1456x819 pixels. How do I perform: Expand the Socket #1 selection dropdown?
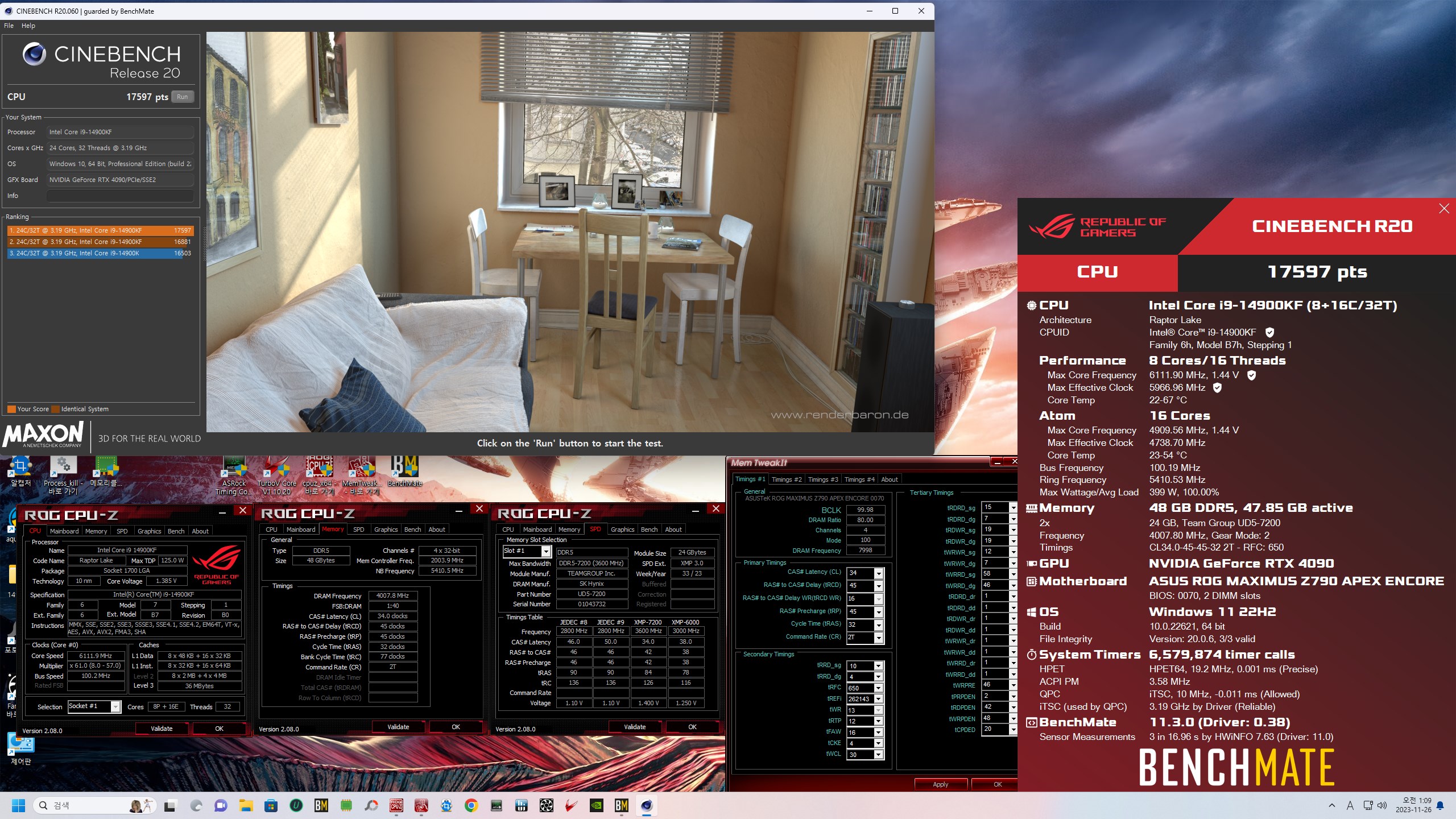coord(115,706)
